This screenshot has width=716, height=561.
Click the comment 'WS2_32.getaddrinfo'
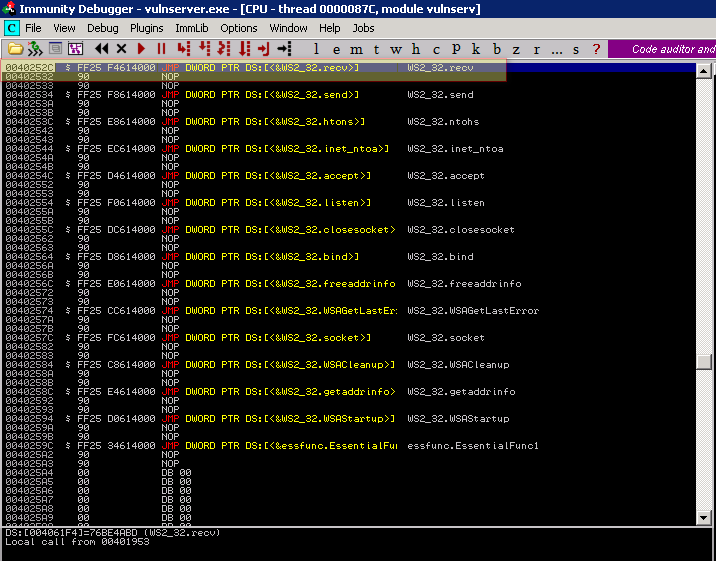[x=461, y=391]
